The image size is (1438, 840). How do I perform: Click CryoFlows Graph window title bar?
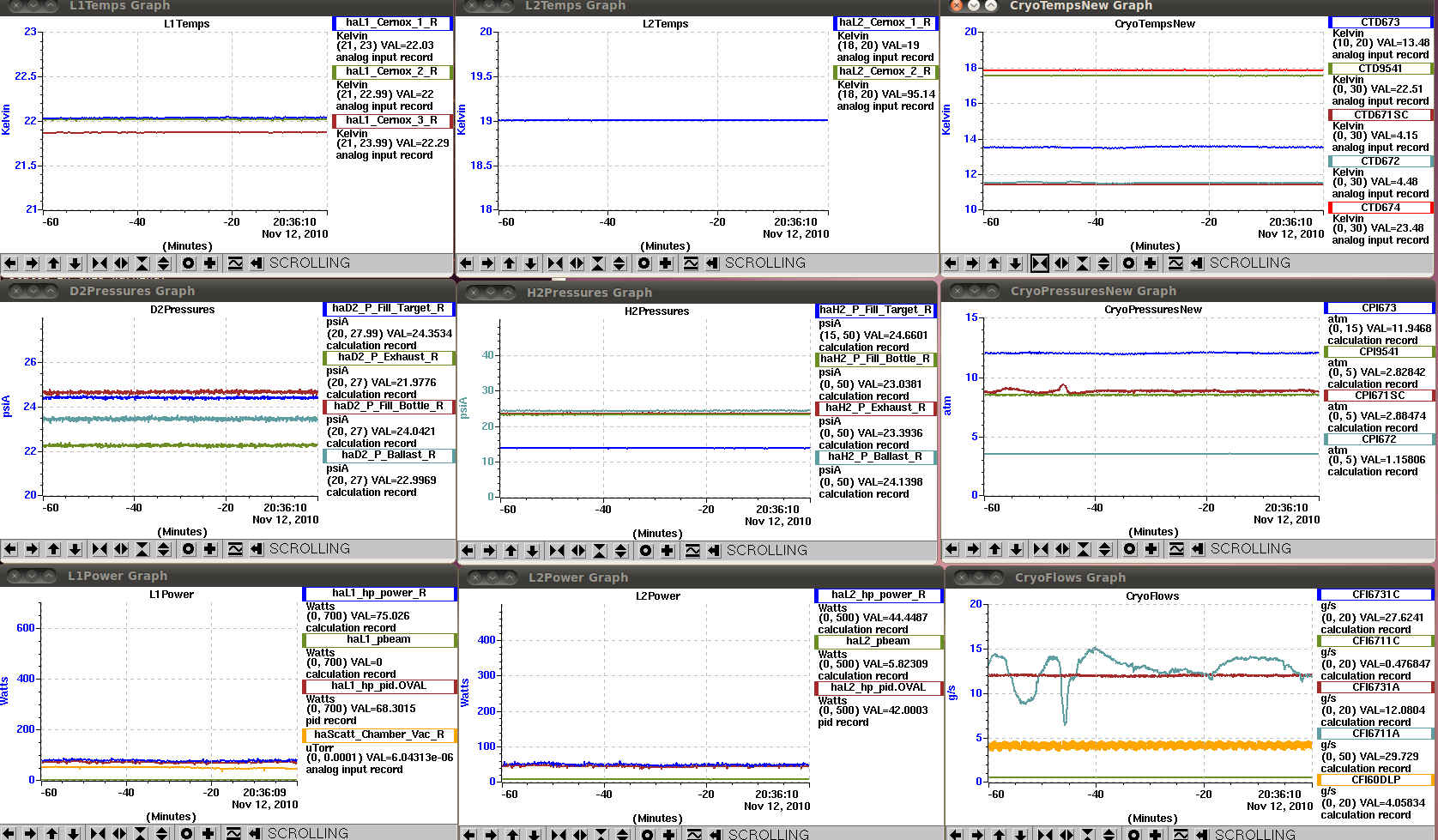[1190, 577]
